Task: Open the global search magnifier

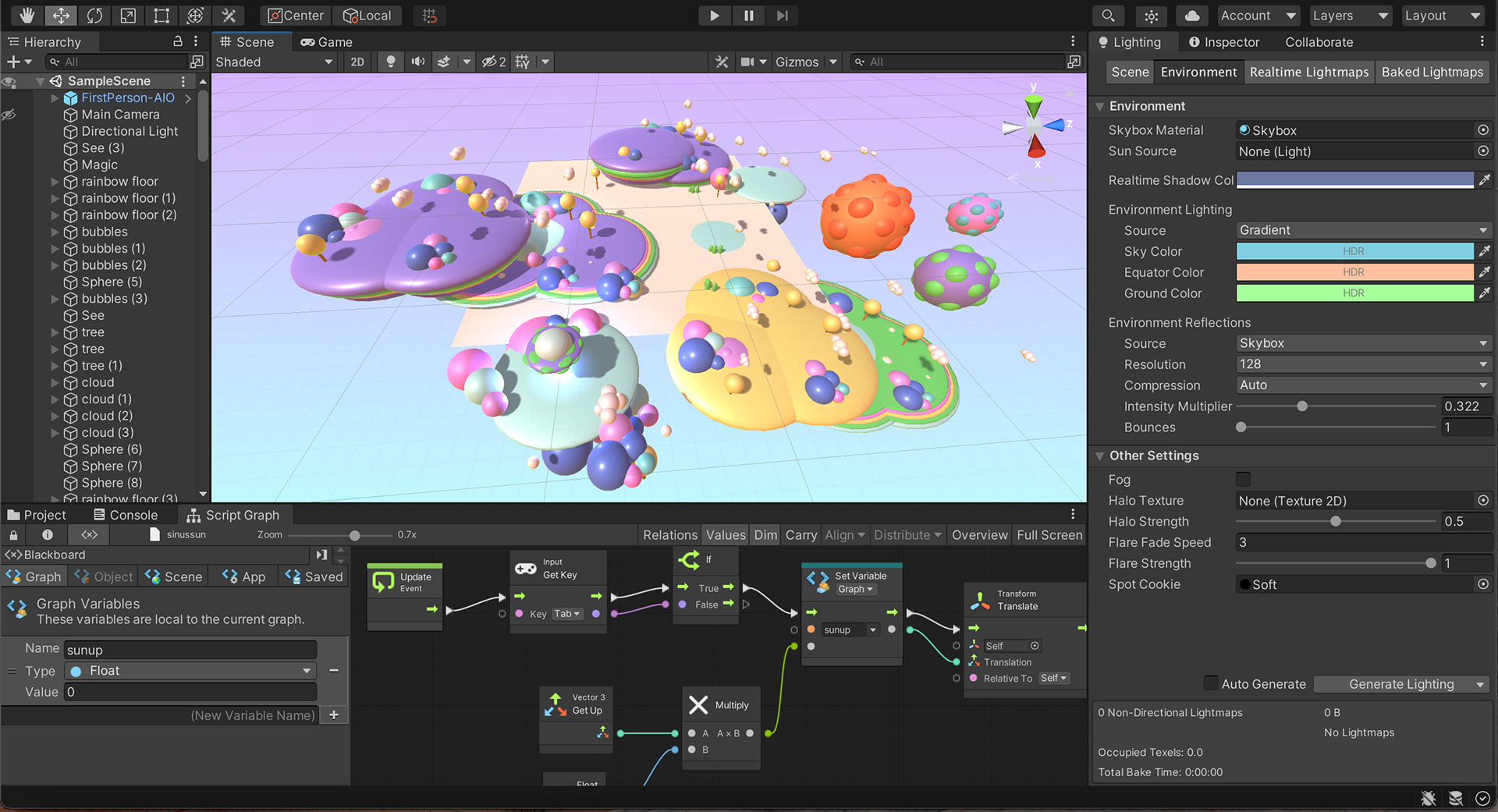Action: click(1108, 16)
